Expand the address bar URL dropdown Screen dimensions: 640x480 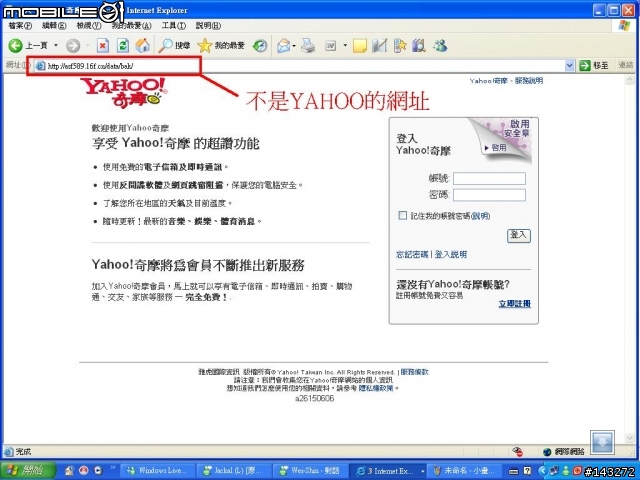[x=569, y=65]
